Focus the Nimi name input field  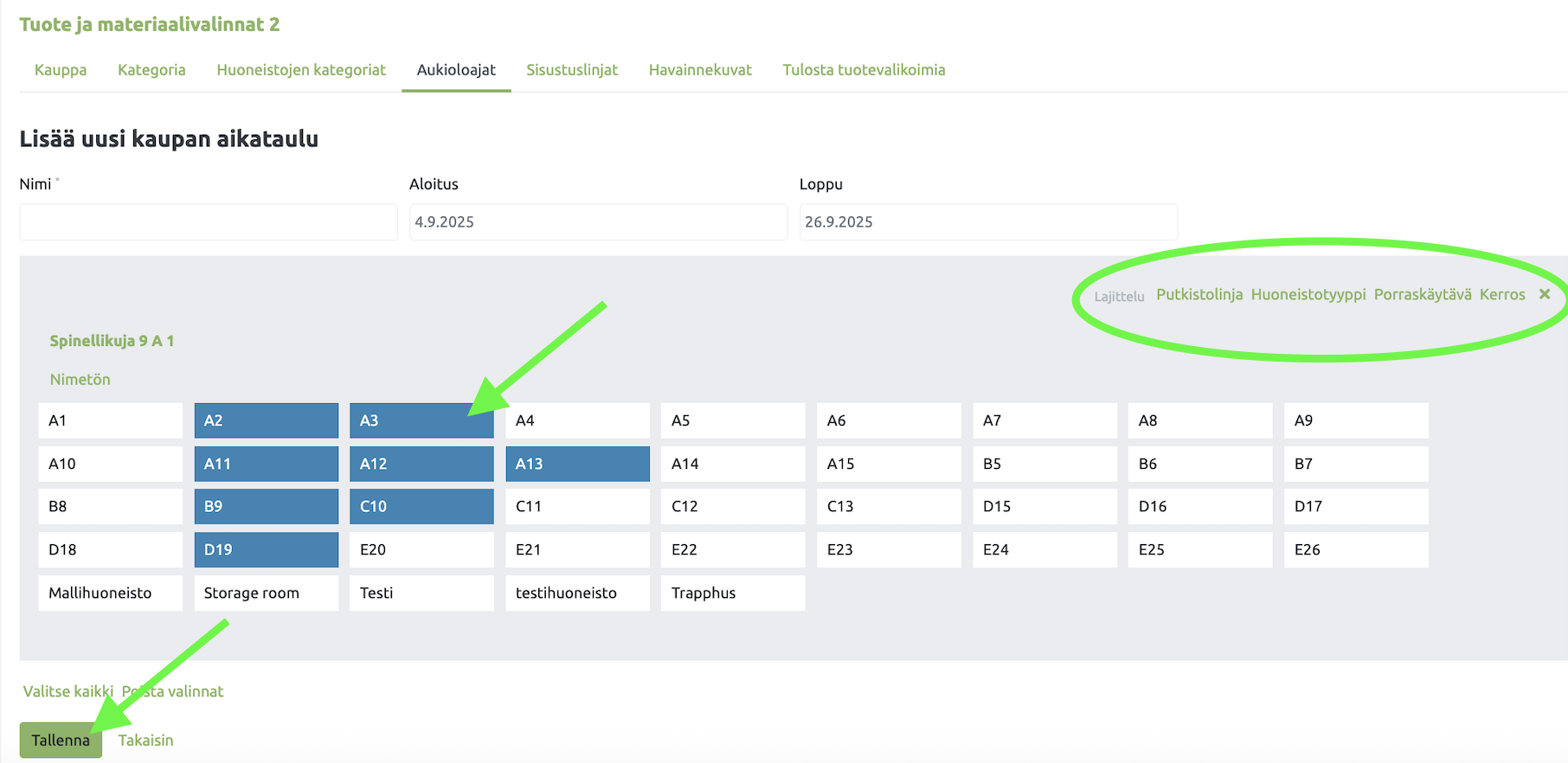pyautogui.click(x=208, y=222)
